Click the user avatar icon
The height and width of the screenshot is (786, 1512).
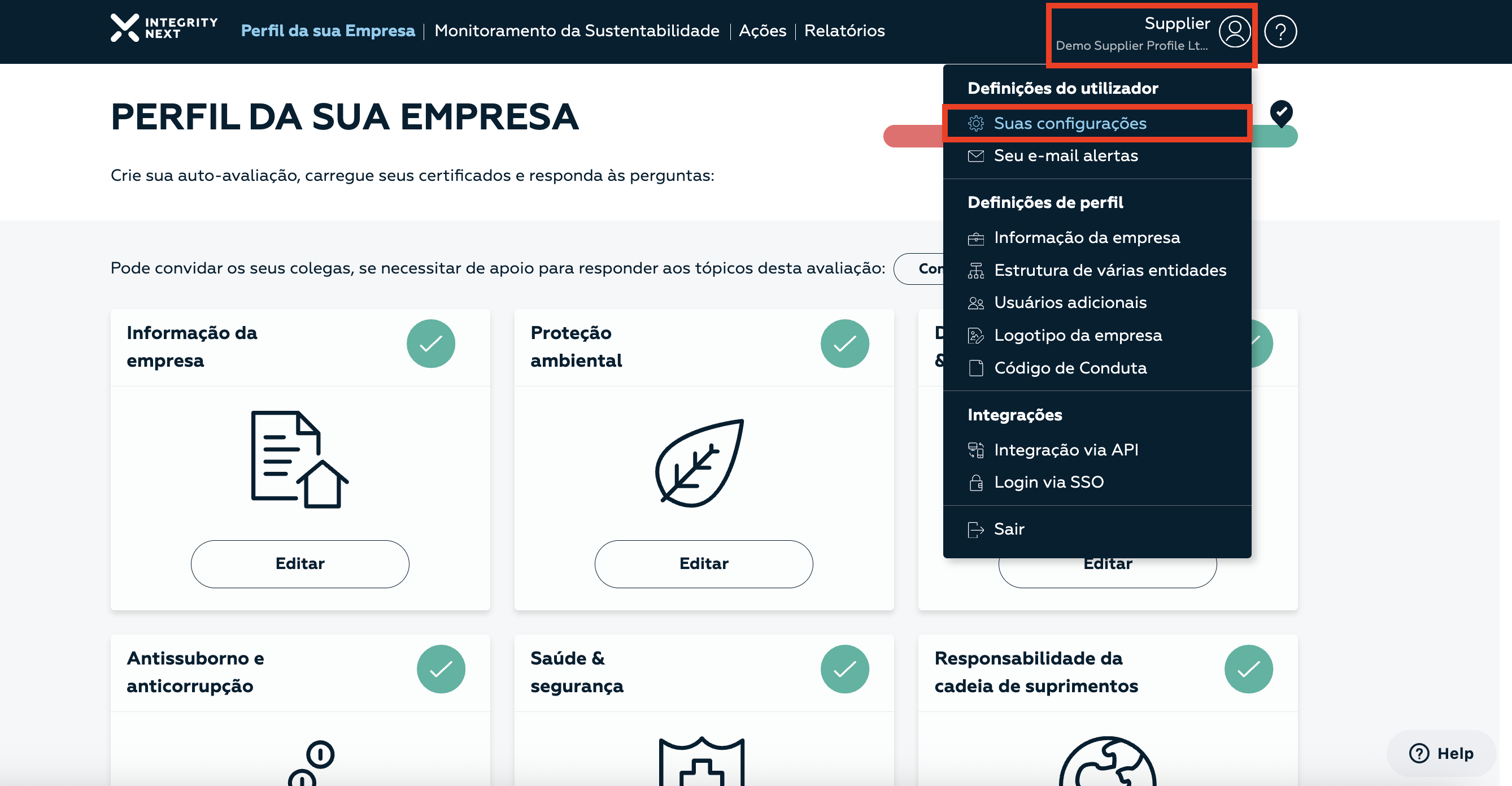click(1234, 31)
